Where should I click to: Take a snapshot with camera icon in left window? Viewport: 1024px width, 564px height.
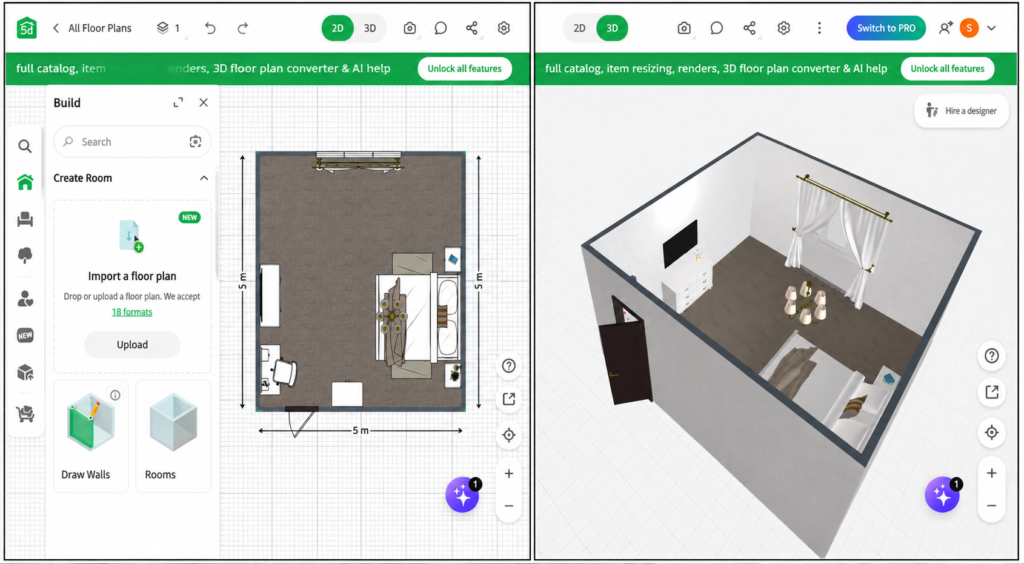pyautogui.click(x=409, y=28)
